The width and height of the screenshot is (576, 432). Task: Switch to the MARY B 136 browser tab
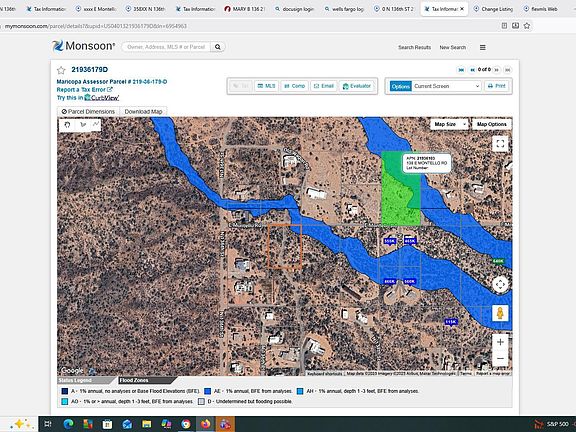(244, 9)
